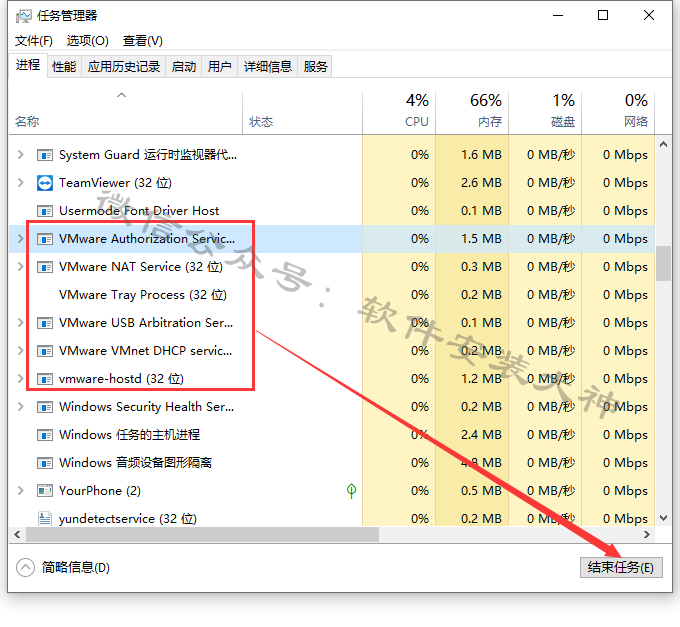Click the TeamViewer application icon
Image resolution: width=680 pixels, height=627 pixels.
(45, 183)
